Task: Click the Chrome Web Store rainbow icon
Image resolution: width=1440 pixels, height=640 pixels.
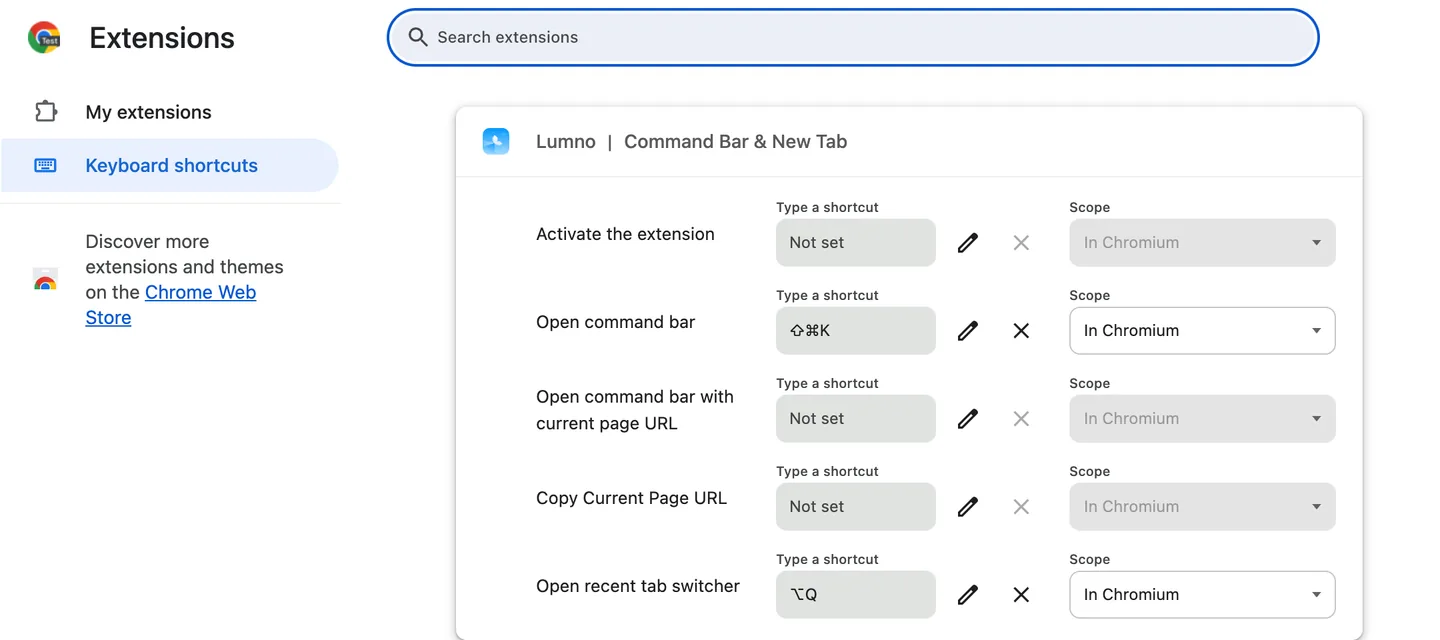Action: (45, 279)
